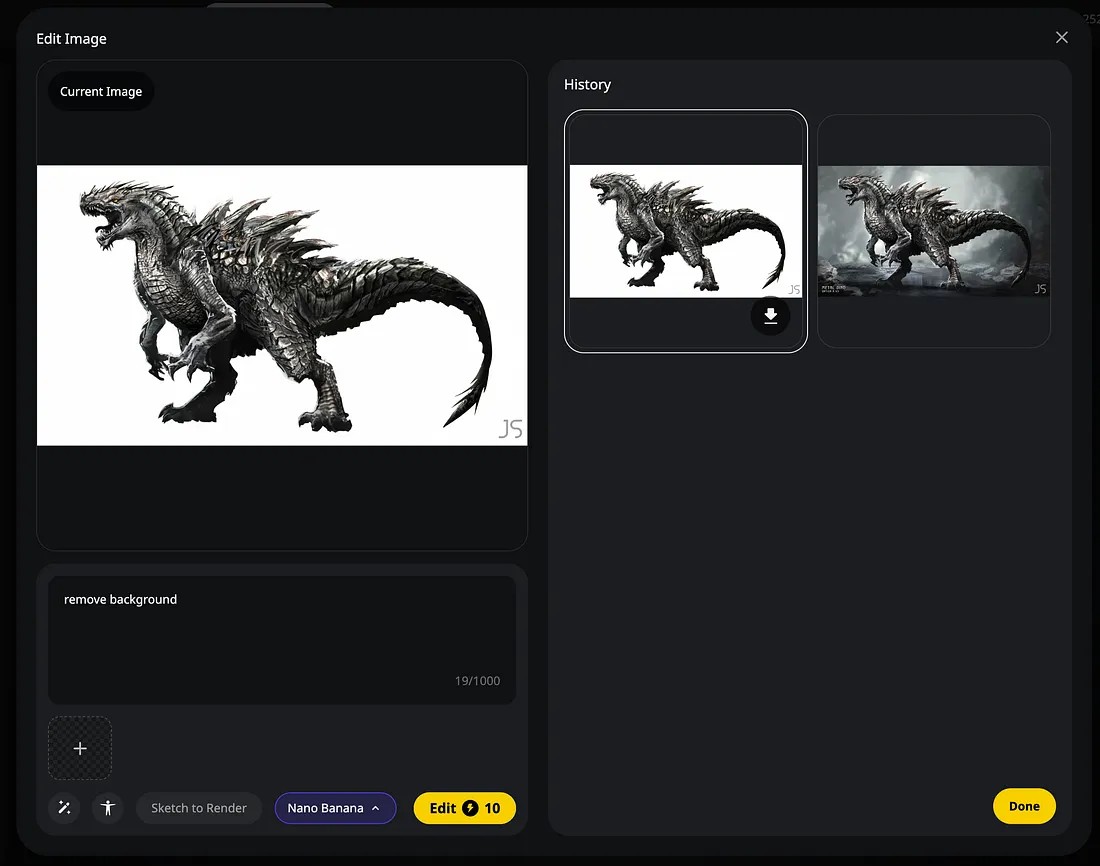The image size is (1100, 866).
Task: Click the magic wand enhance icon
Action: tap(65, 808)
